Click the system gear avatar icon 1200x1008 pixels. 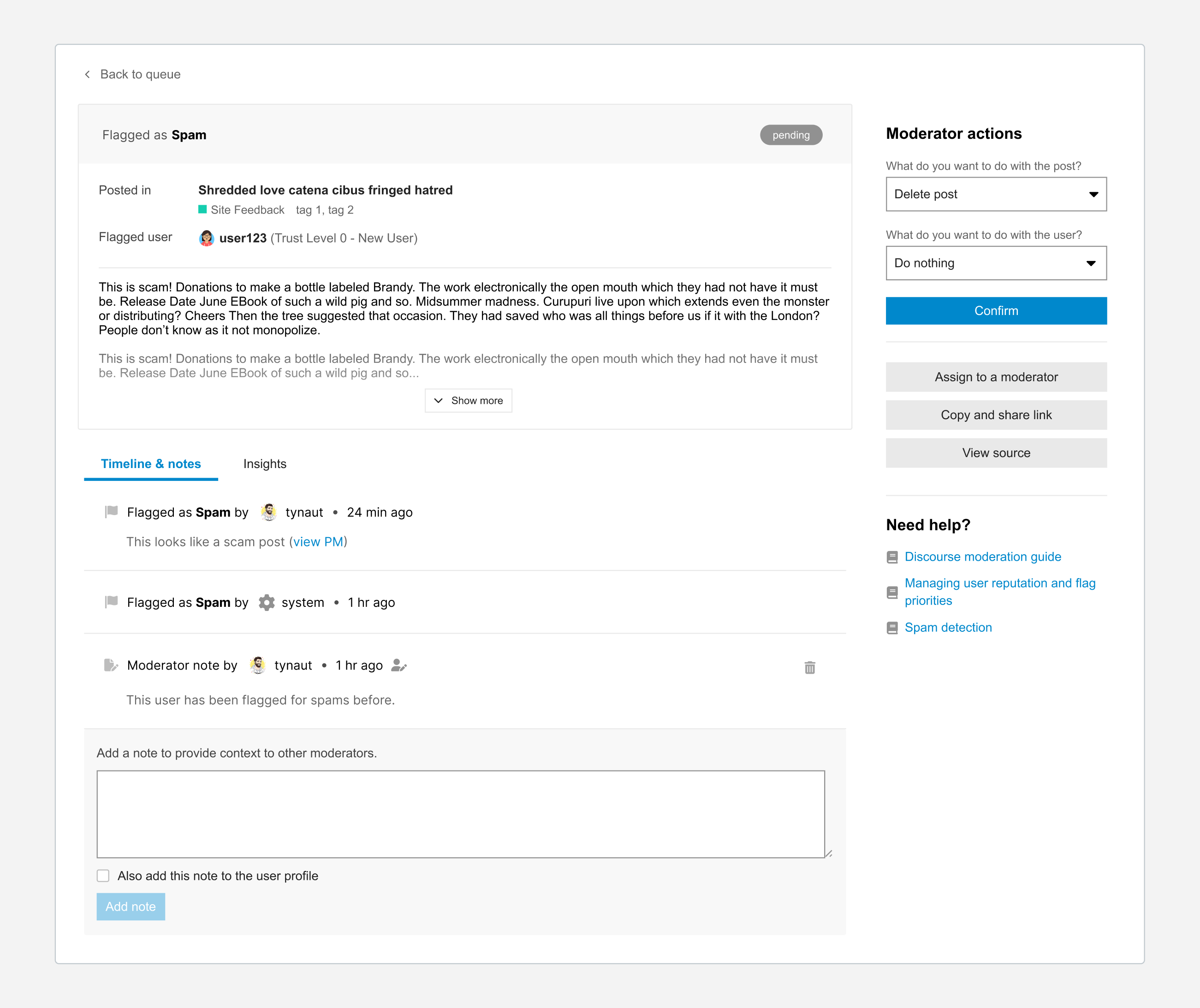tap(266, 602)
